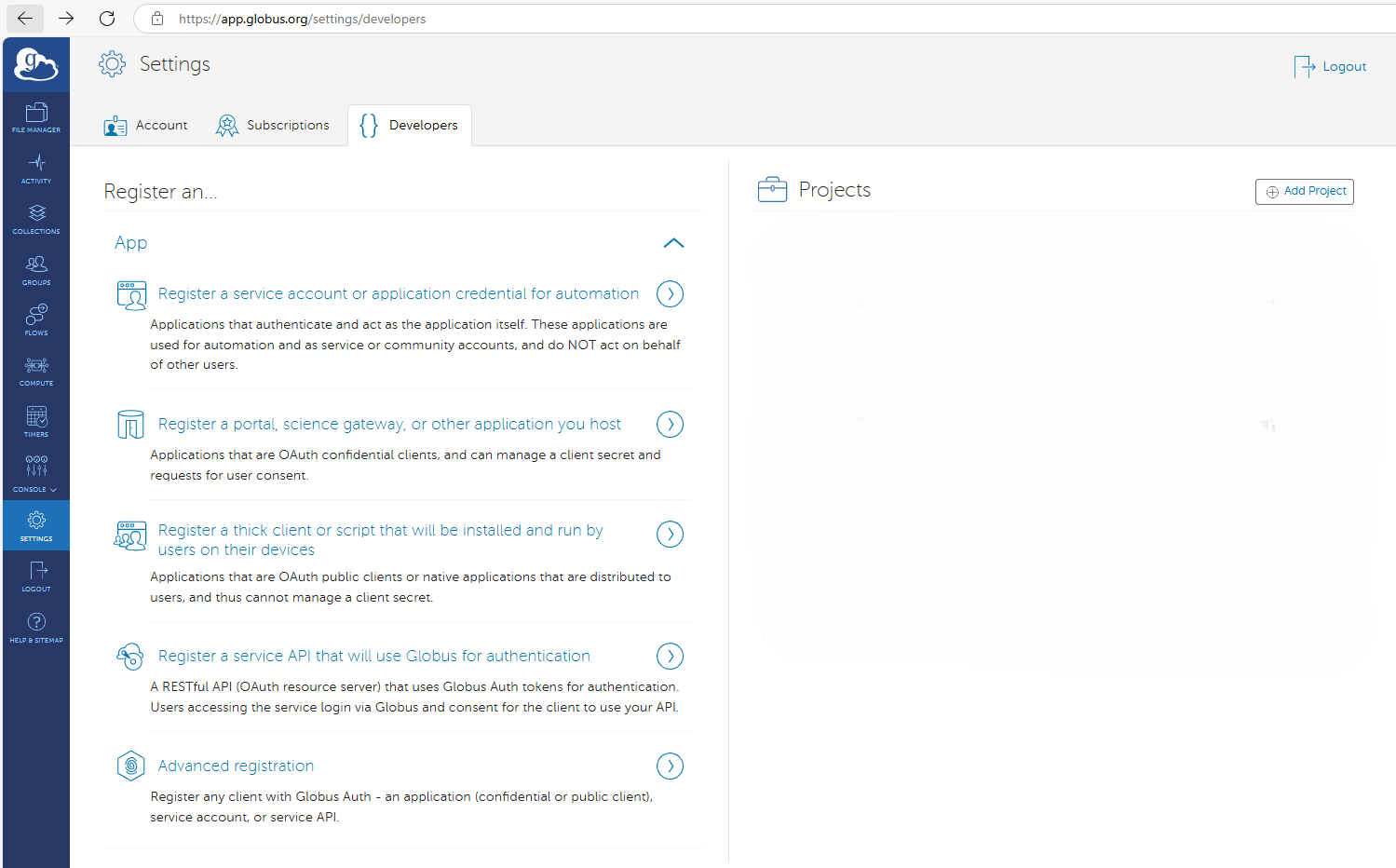The width and height of the screenshot is (1396, 868).
Task: Open the Groups section
Action: [35, 269]
